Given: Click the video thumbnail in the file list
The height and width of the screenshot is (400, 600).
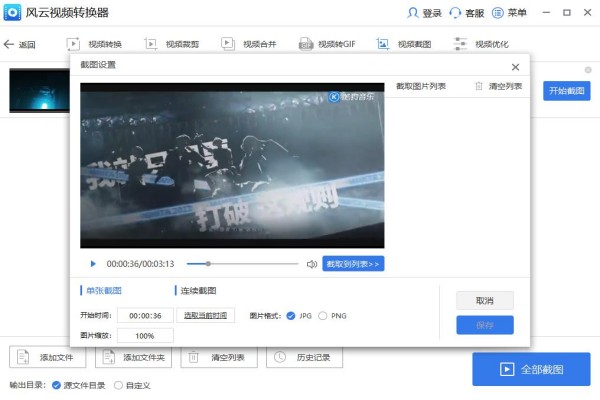Looking at the screenshot, I should click(39, 90).
